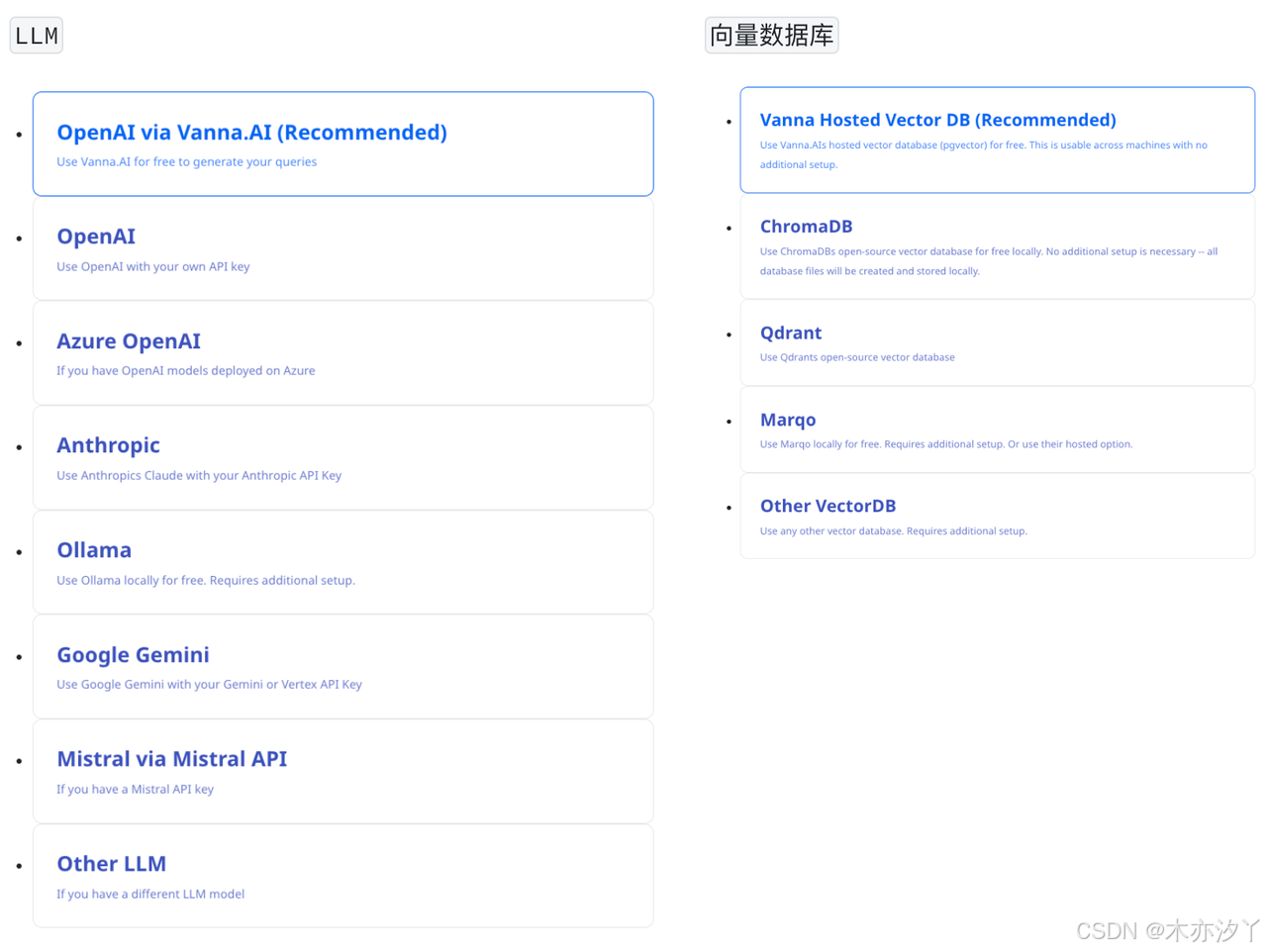
Task: Select the Ollama local LLM card
Action: coord(342,562)
